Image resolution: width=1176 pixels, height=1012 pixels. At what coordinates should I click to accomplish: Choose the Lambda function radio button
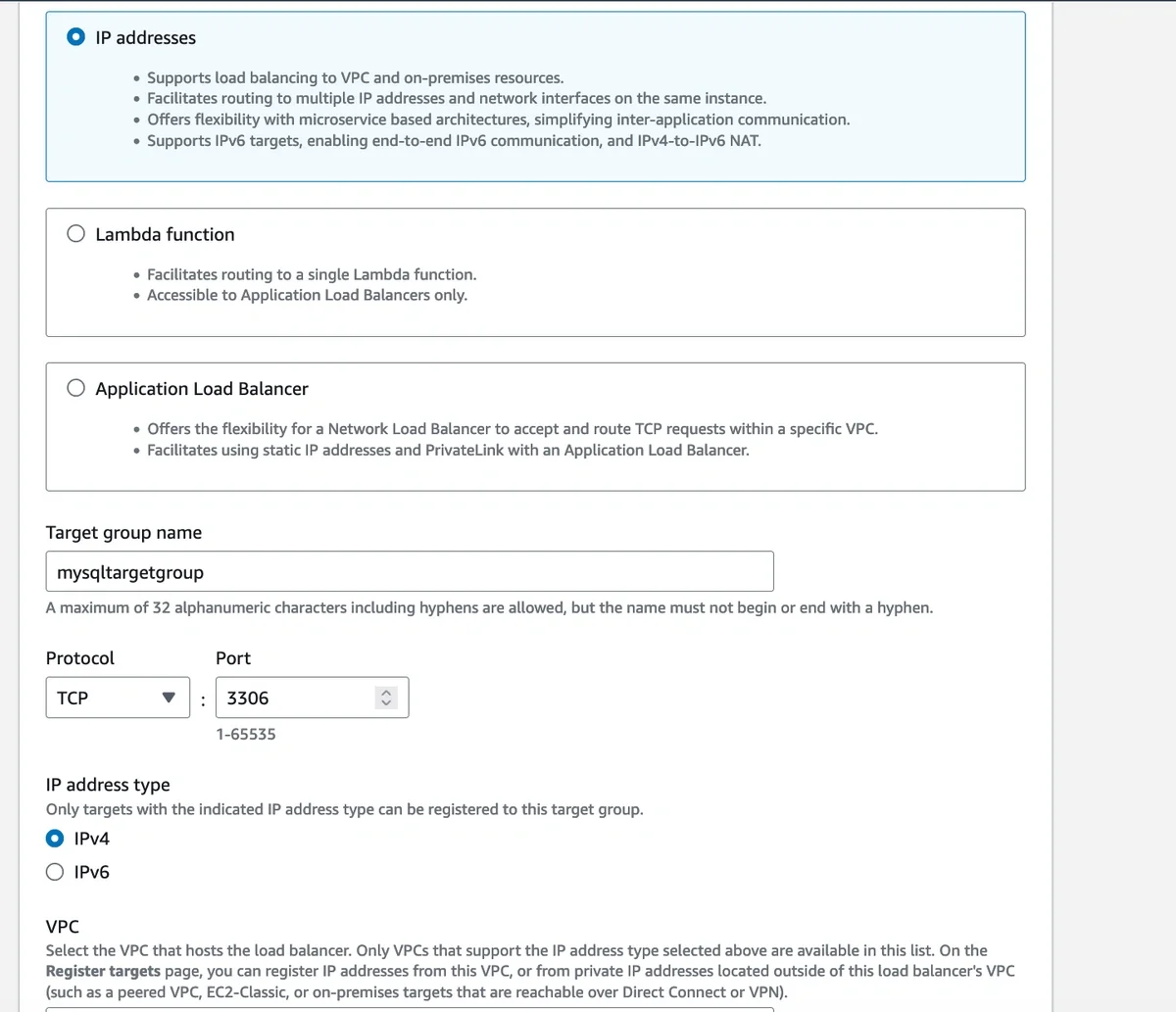pos(75,234)
